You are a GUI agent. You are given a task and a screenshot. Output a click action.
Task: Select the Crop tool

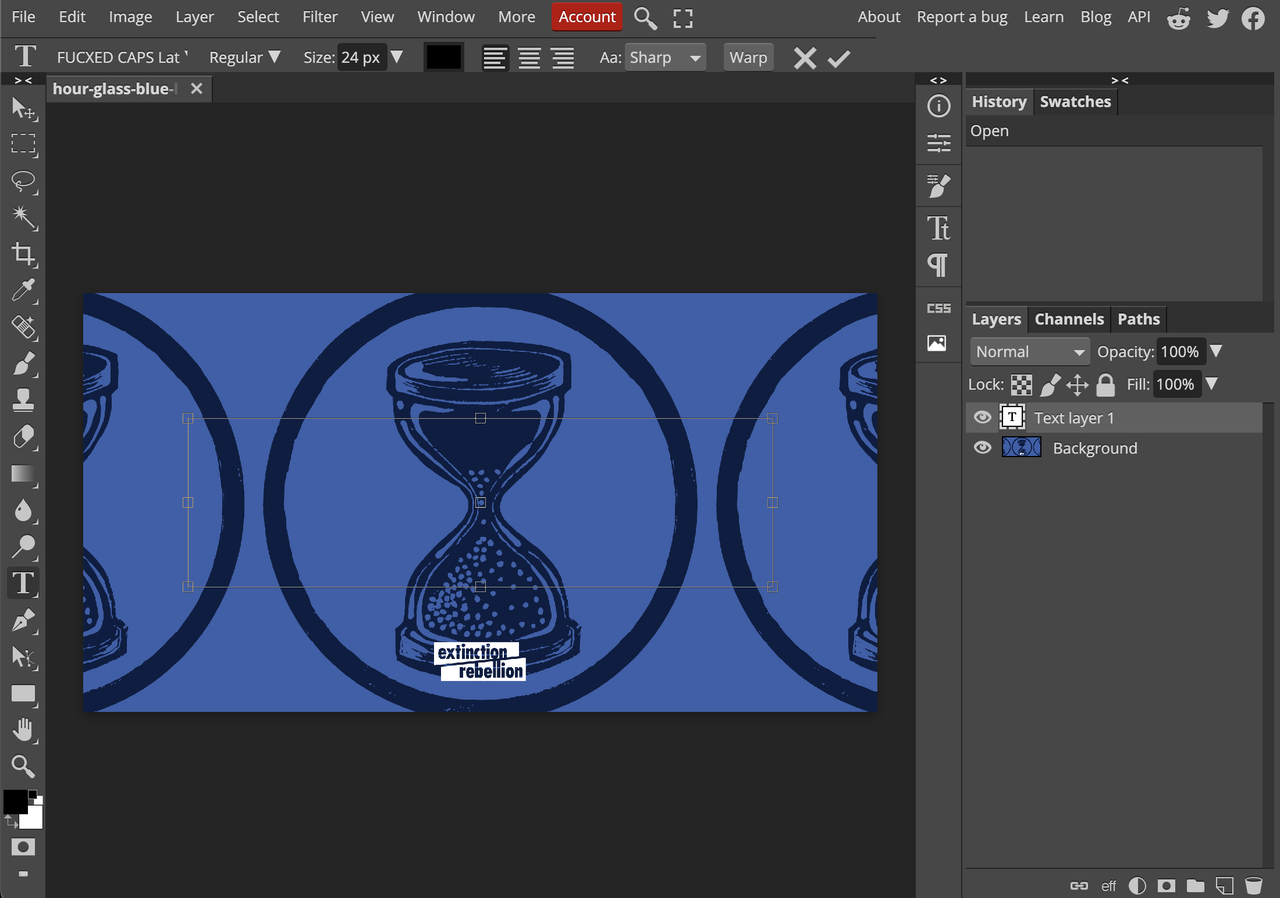tap(23, 254)
